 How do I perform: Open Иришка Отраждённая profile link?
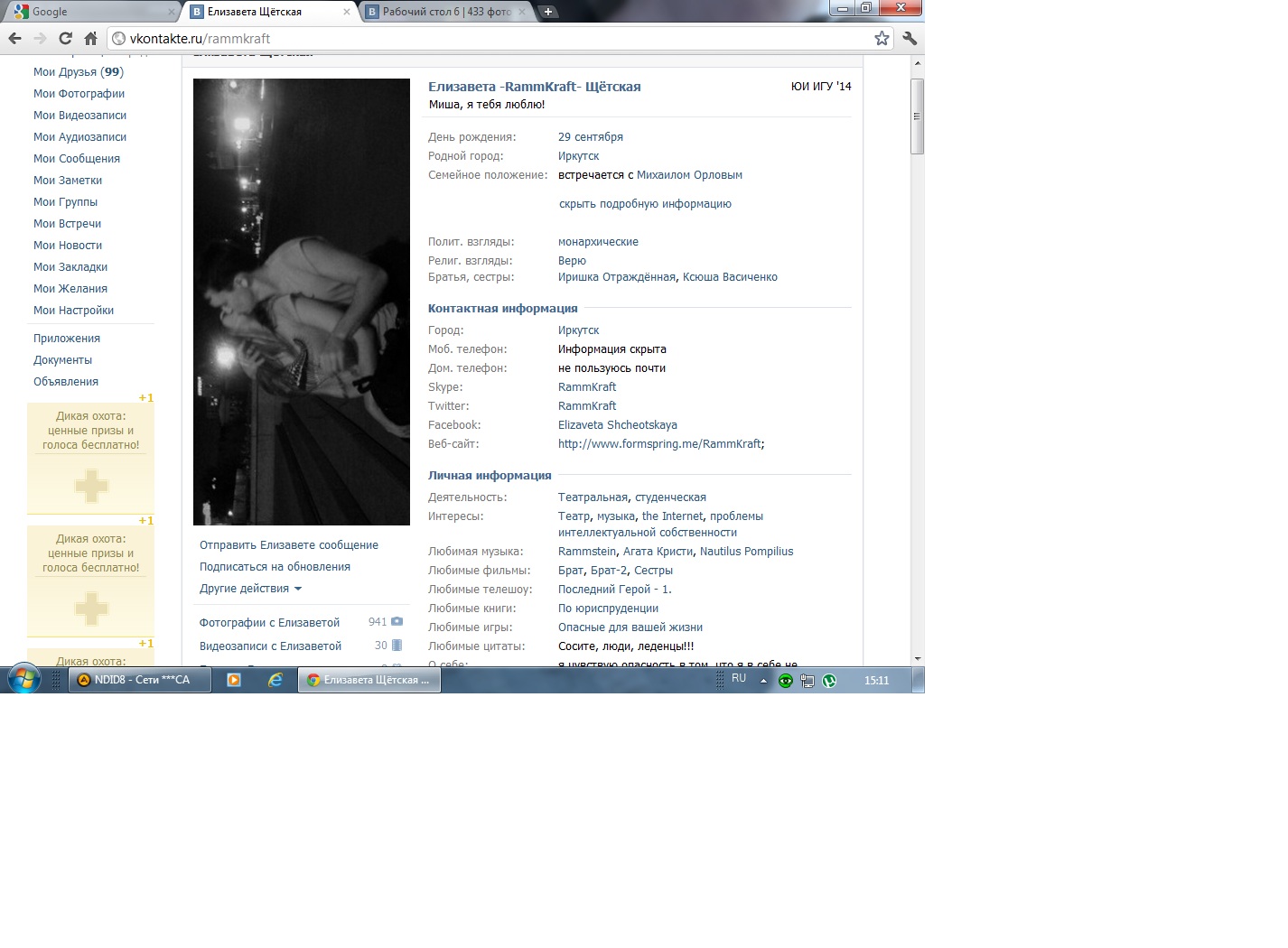(x=617, y=277)
